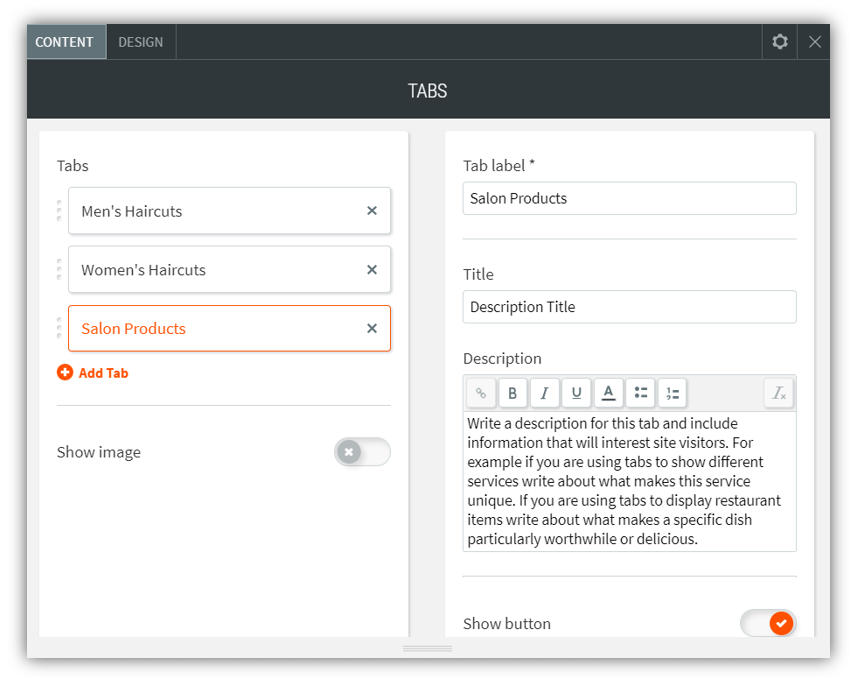This screenshot has width=866, height=692.
Task: Open the settings gear in the header
Action: [780, 42]
